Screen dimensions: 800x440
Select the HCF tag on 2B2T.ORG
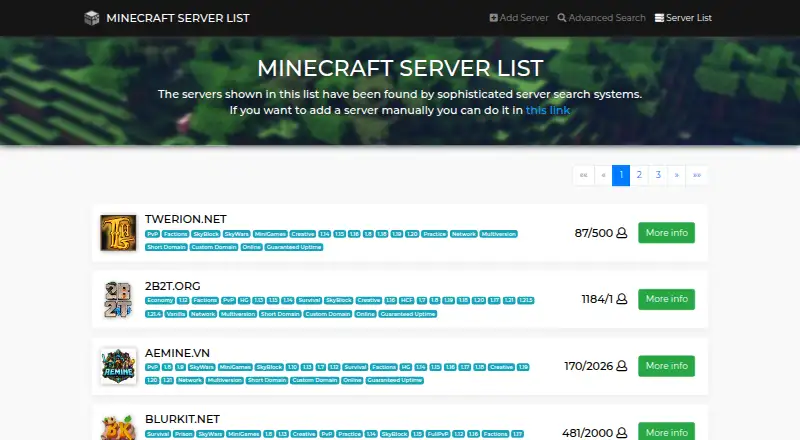click(x=407, y=300)
